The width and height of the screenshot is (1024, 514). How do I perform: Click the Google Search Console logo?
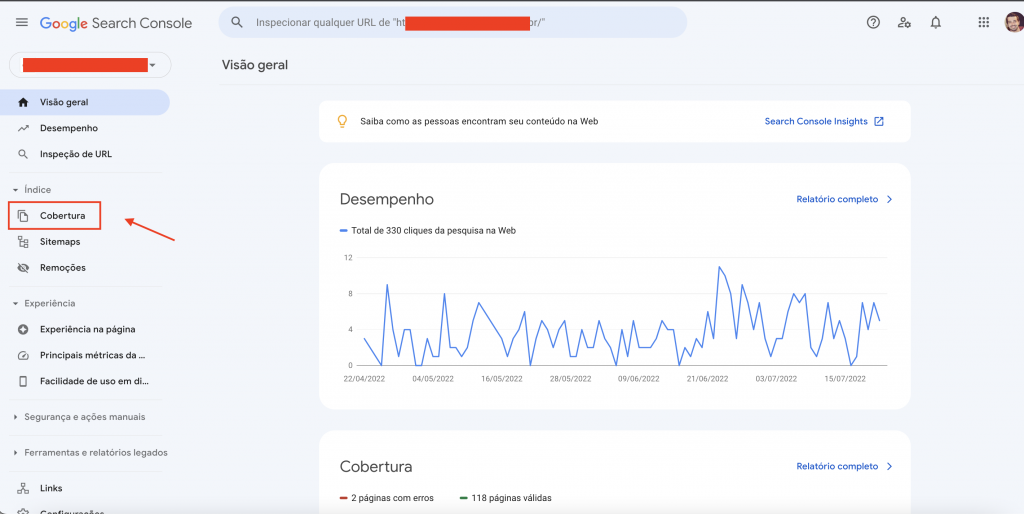tap(116, 23)
